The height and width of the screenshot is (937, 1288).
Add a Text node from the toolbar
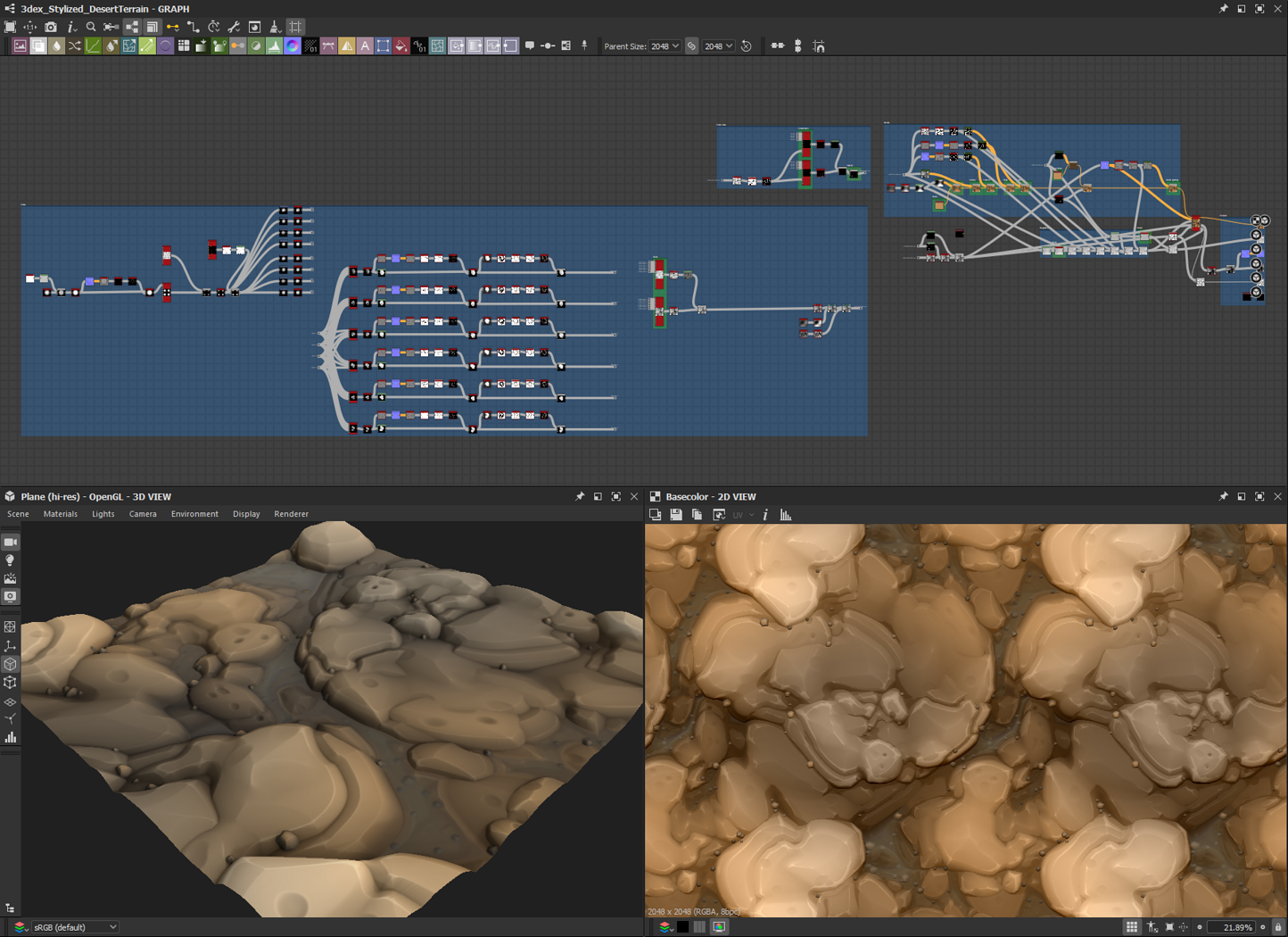click(365, 46)
